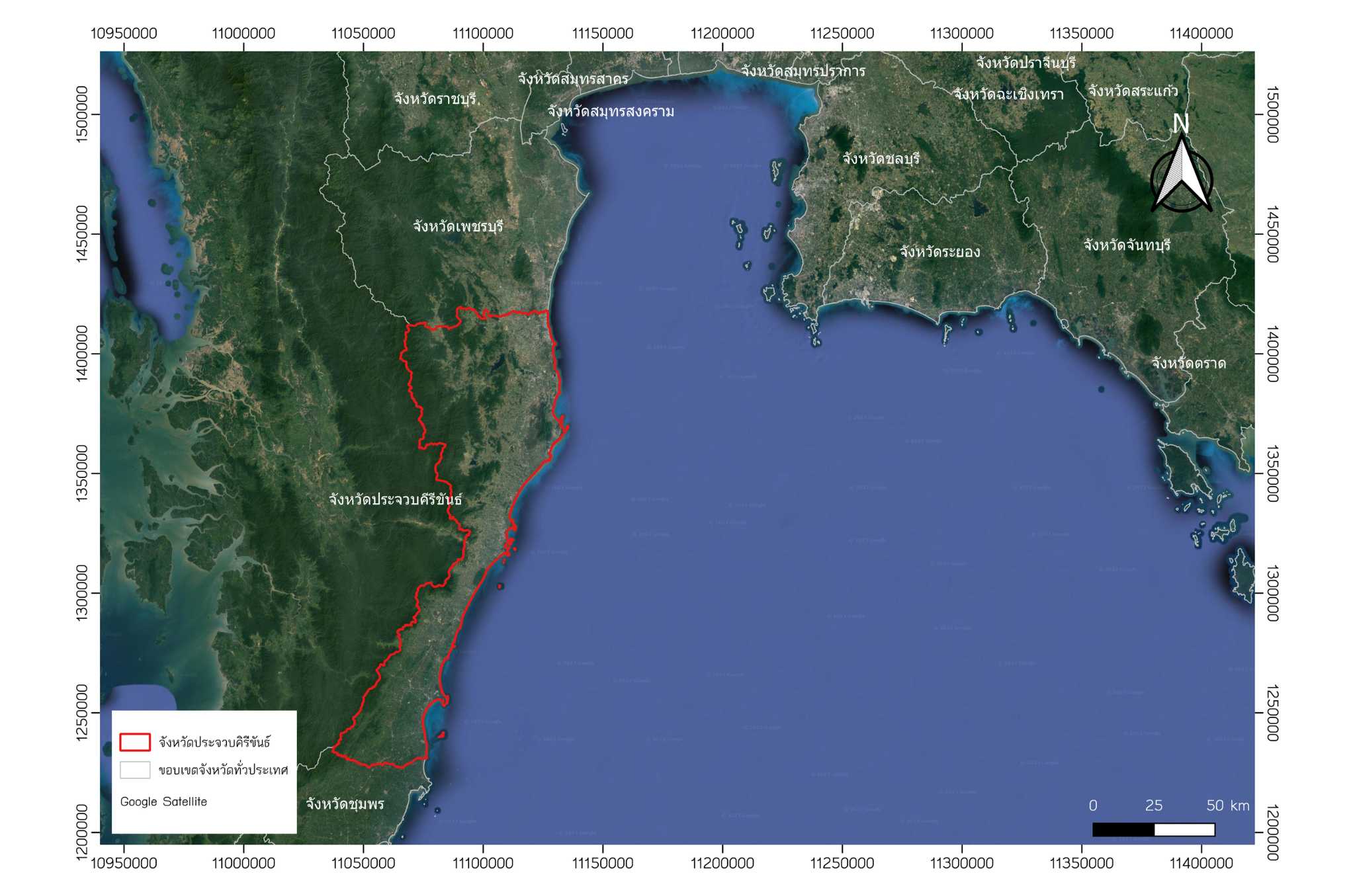
Task: Click map label 'จังหวัดตราด'
Action: point(1188,363)
